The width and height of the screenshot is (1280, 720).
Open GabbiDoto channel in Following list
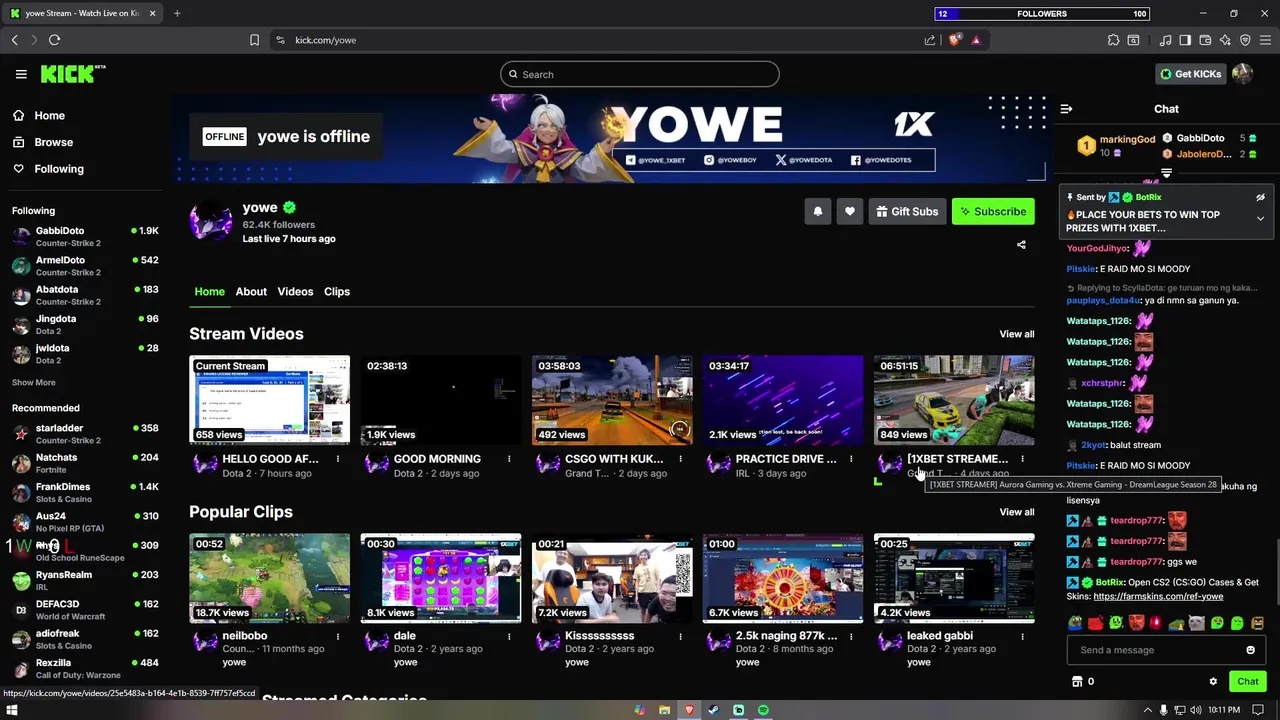click(x=84, y=236)
